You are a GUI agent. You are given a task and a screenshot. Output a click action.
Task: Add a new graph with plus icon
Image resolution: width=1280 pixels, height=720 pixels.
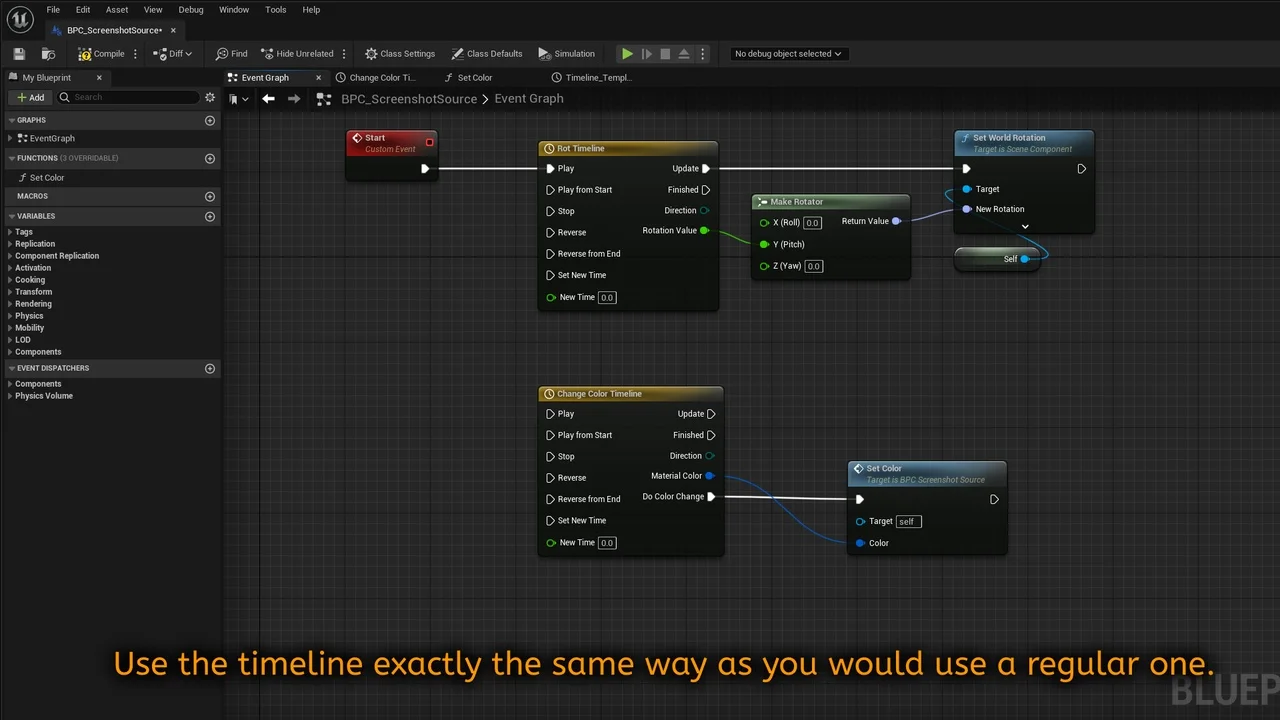(210, 120)
